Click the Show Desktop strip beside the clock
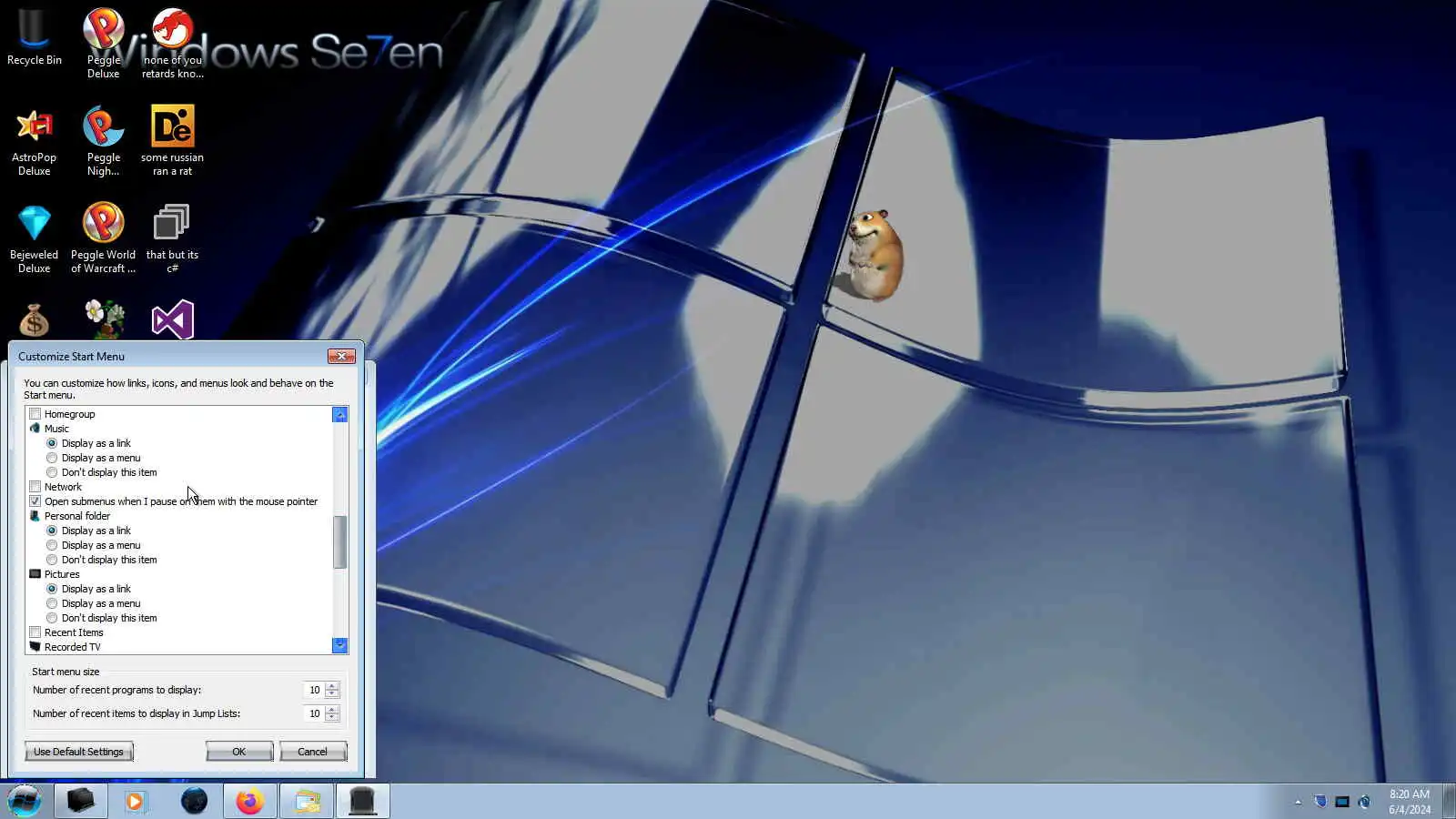 click(x=1449, y=801)
